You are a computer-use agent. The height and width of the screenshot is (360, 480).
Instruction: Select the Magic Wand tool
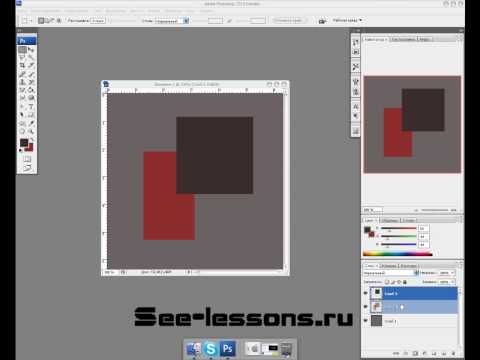(31, 58)
